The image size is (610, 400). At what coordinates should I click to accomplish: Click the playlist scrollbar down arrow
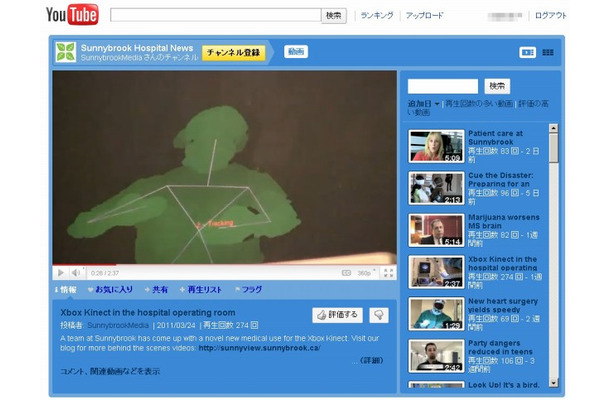553,383
